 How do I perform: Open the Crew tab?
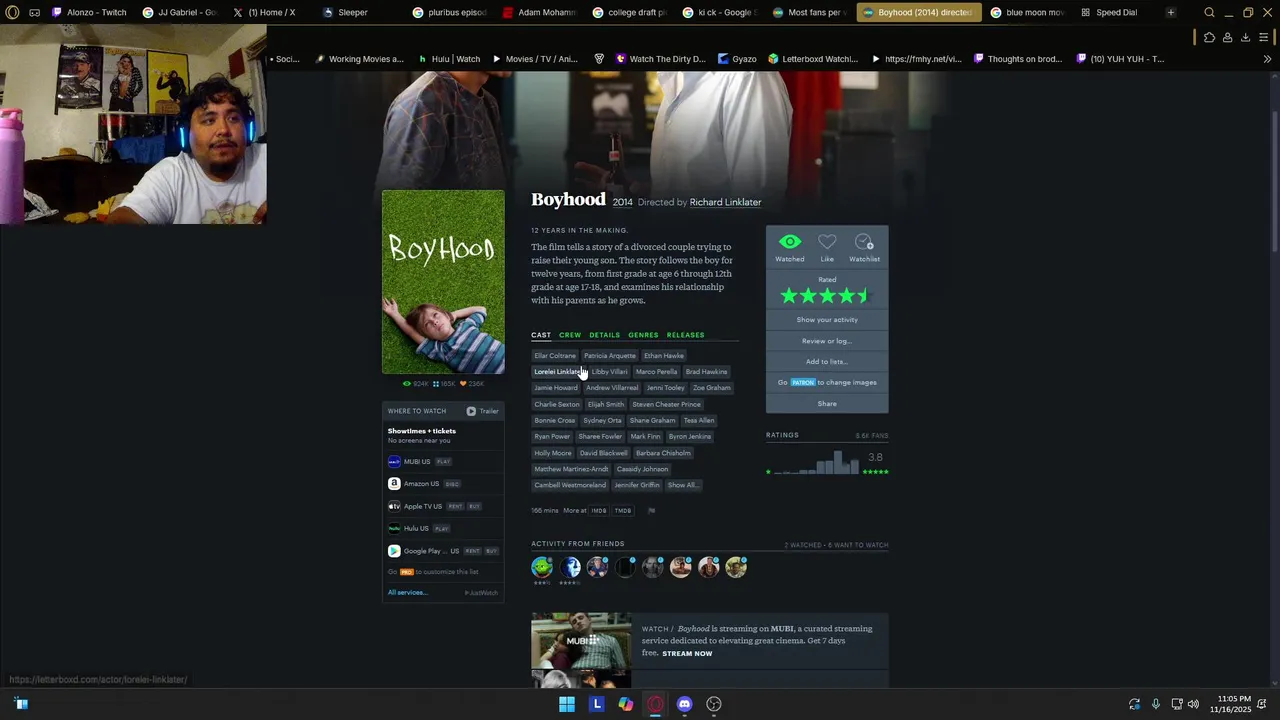coord(570,335)
